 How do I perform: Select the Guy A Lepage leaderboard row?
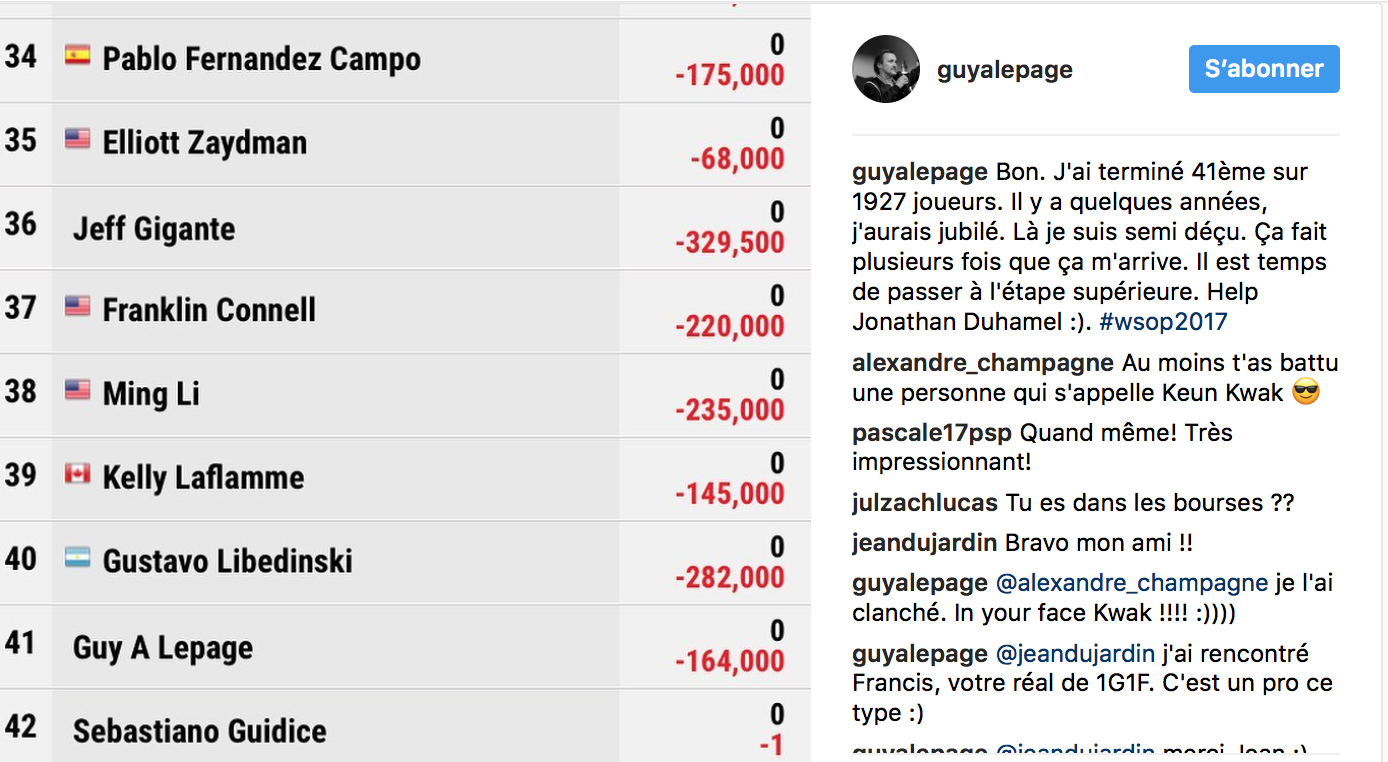(405, 646)
